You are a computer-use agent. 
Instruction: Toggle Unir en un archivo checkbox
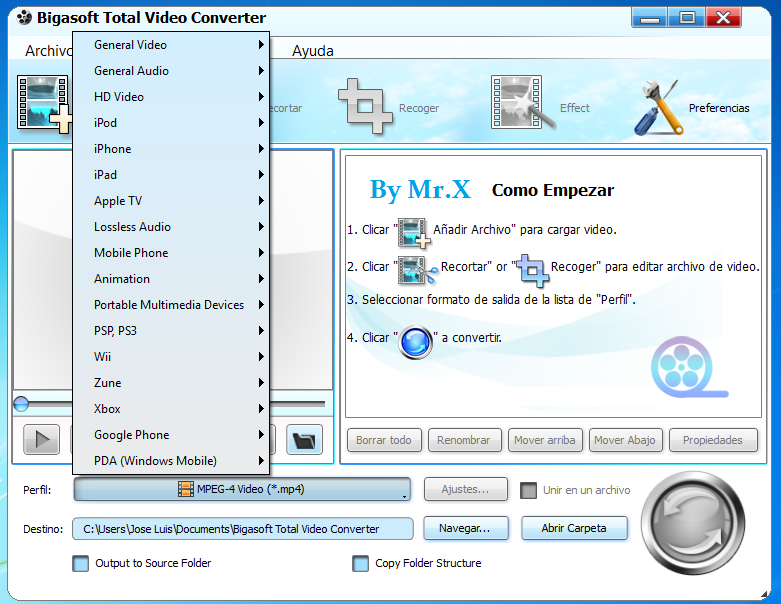[x=528, y=490]
